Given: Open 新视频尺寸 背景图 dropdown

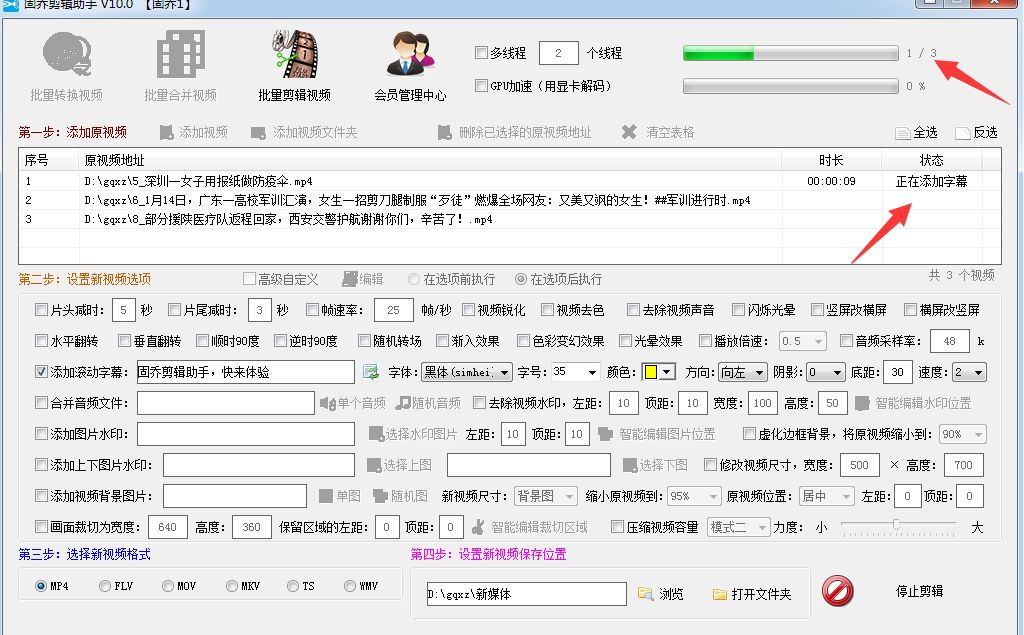Looking at the screenshot, I should tap(545, 497).
